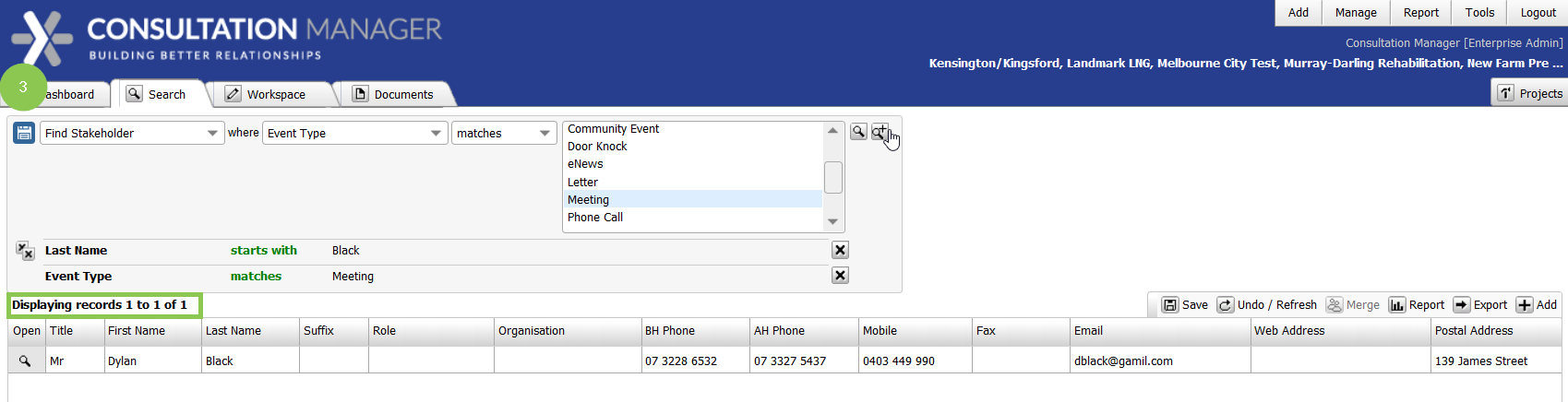Open the Add top menu
This screenshot has width=1568, height=402.
1299,12
